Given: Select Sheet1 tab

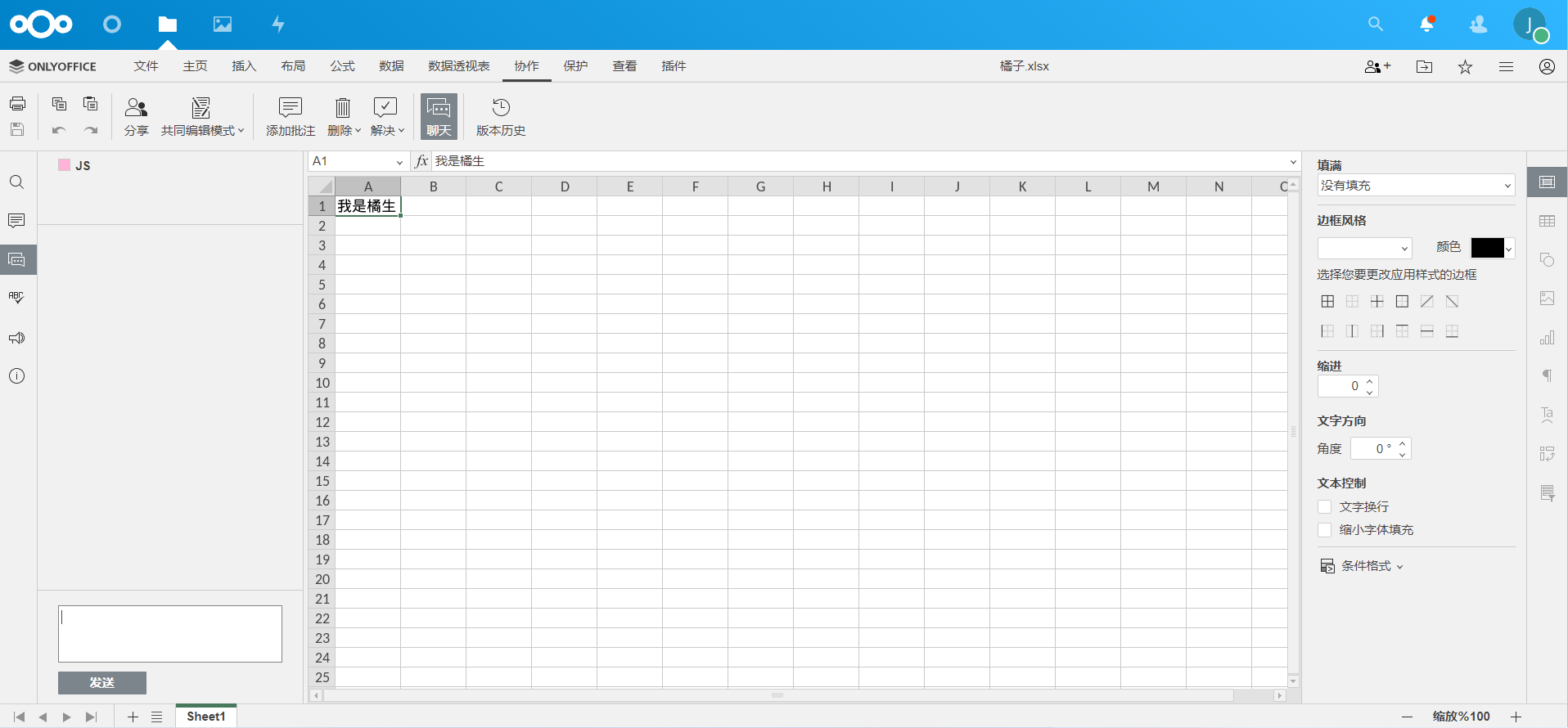Looking at the screenshot, I should click(x=206, y=717).
